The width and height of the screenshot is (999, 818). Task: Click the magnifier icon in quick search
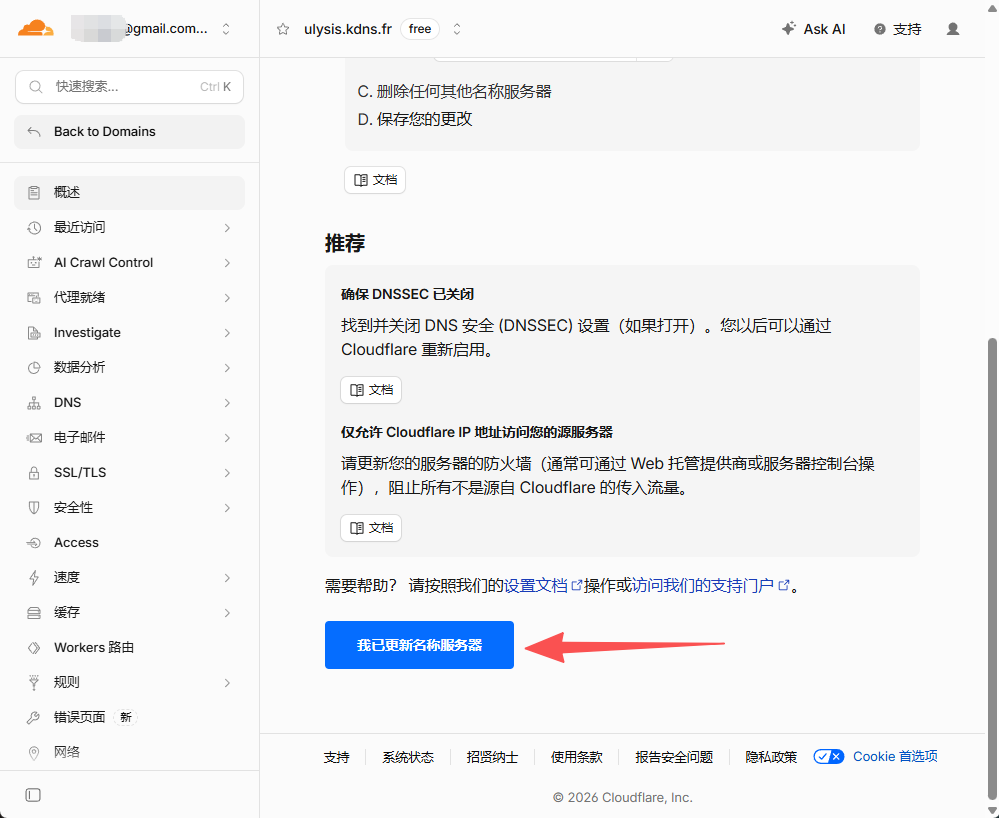tap(36, 87)
